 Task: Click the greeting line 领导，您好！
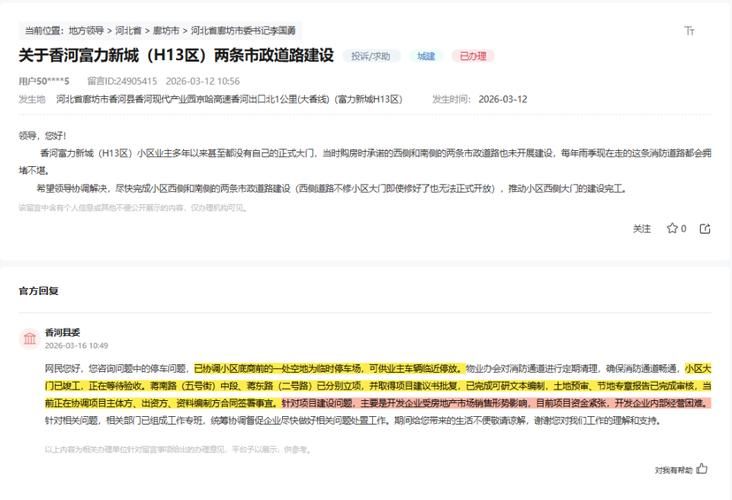click(42, 136)
